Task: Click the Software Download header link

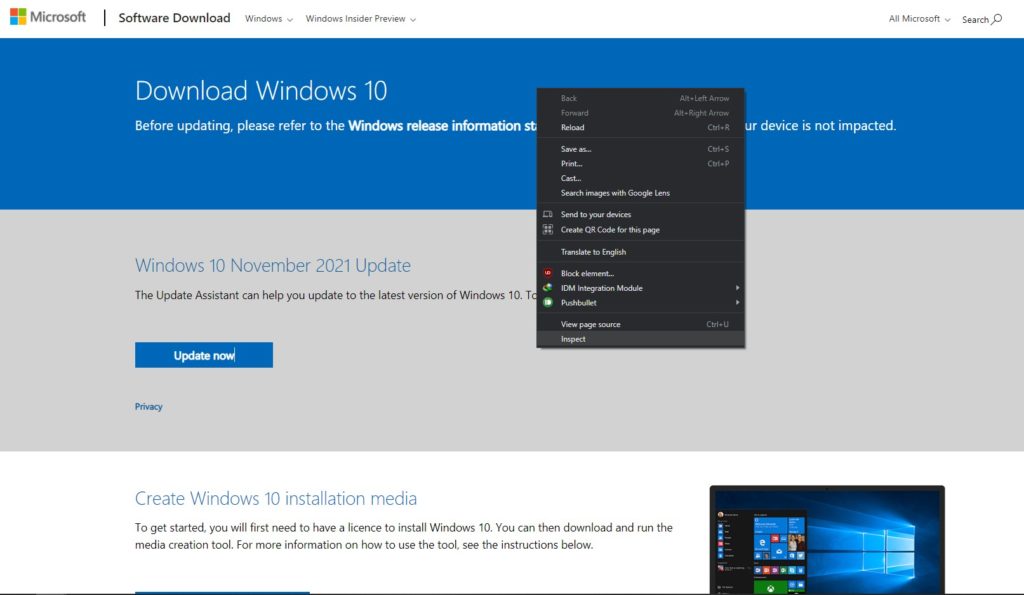Action: click(174, 18)
